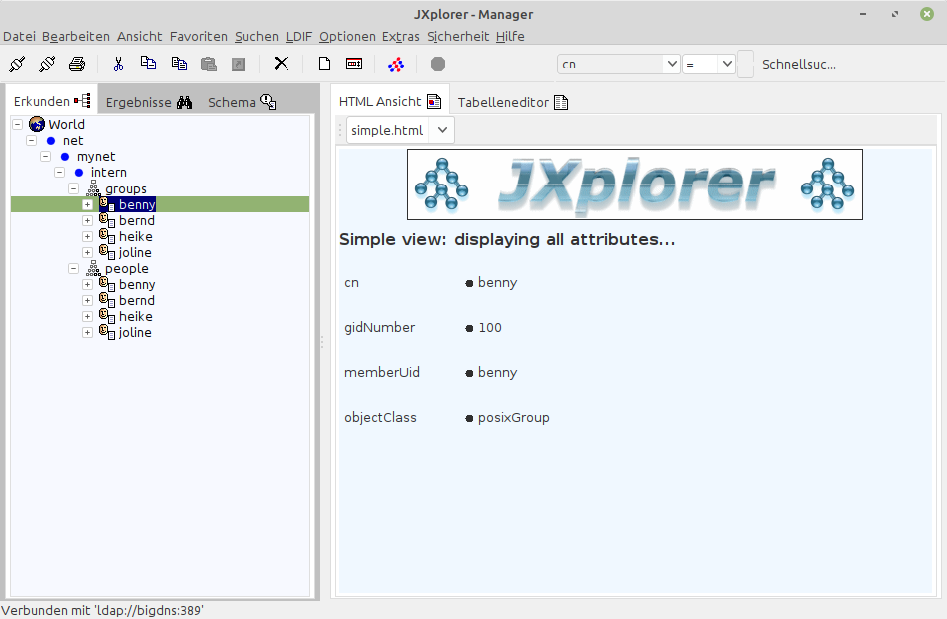The image size is (947, 619).
Task: Select joline entry under people
Action: (x=135, y=332)
